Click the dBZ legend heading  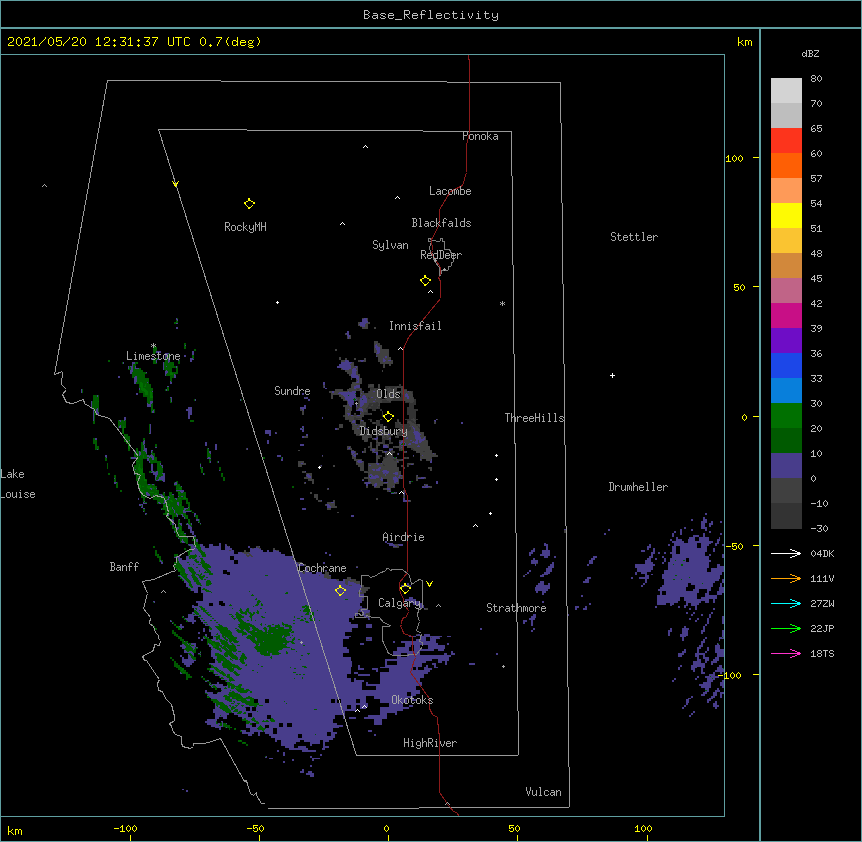click(810, 53)
